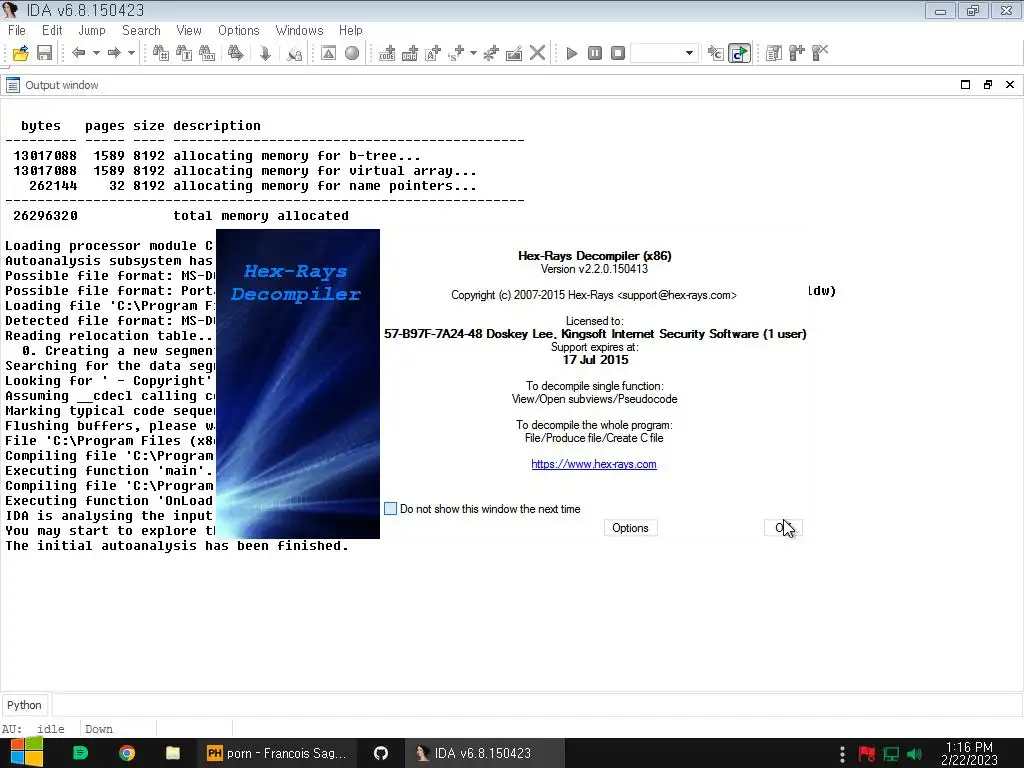The height and width of the screenshot is (768, 1024).
Task: Click the binoculars search text icon
Action: (x=184, y=53)
